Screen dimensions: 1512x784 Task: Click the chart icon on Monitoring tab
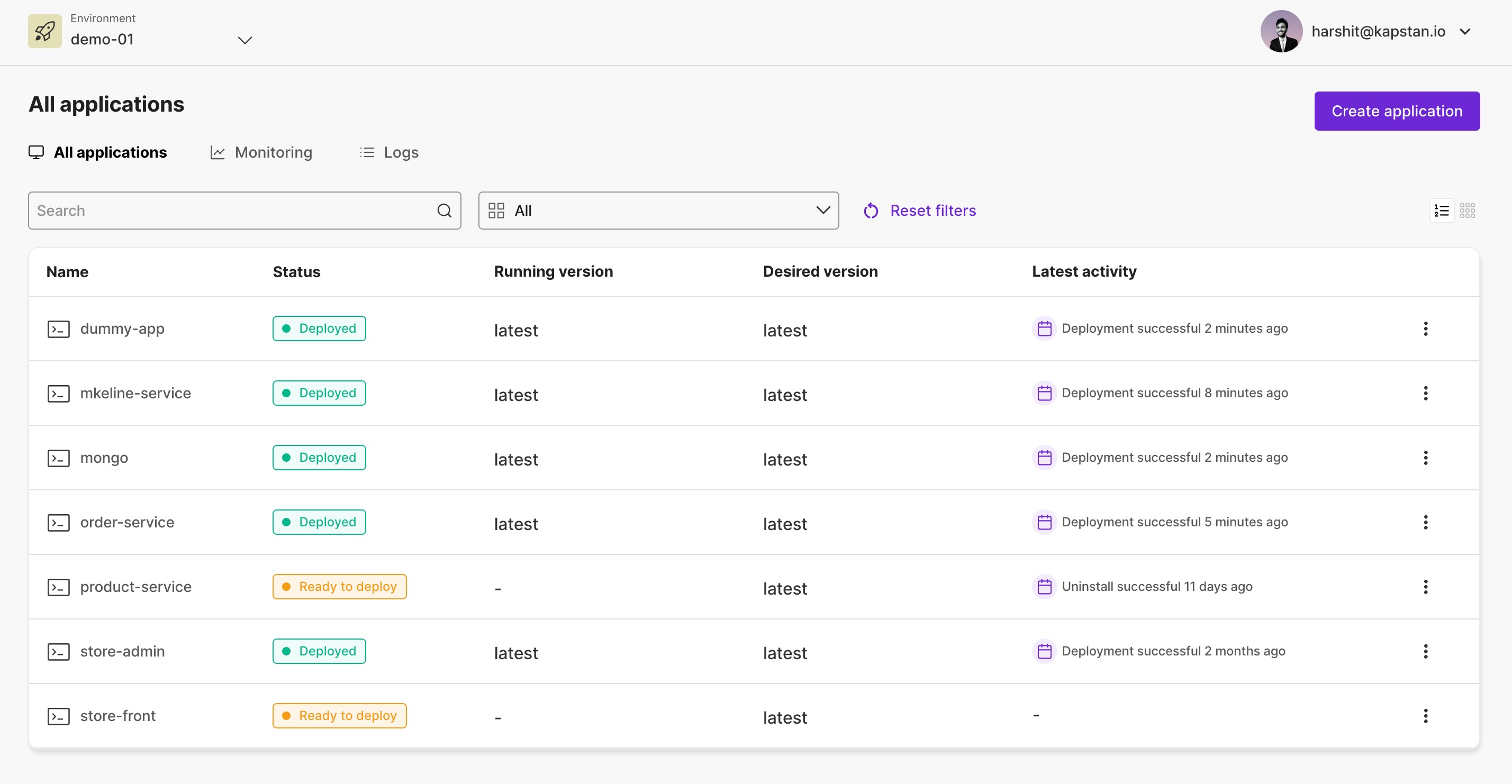pos(218,152)
